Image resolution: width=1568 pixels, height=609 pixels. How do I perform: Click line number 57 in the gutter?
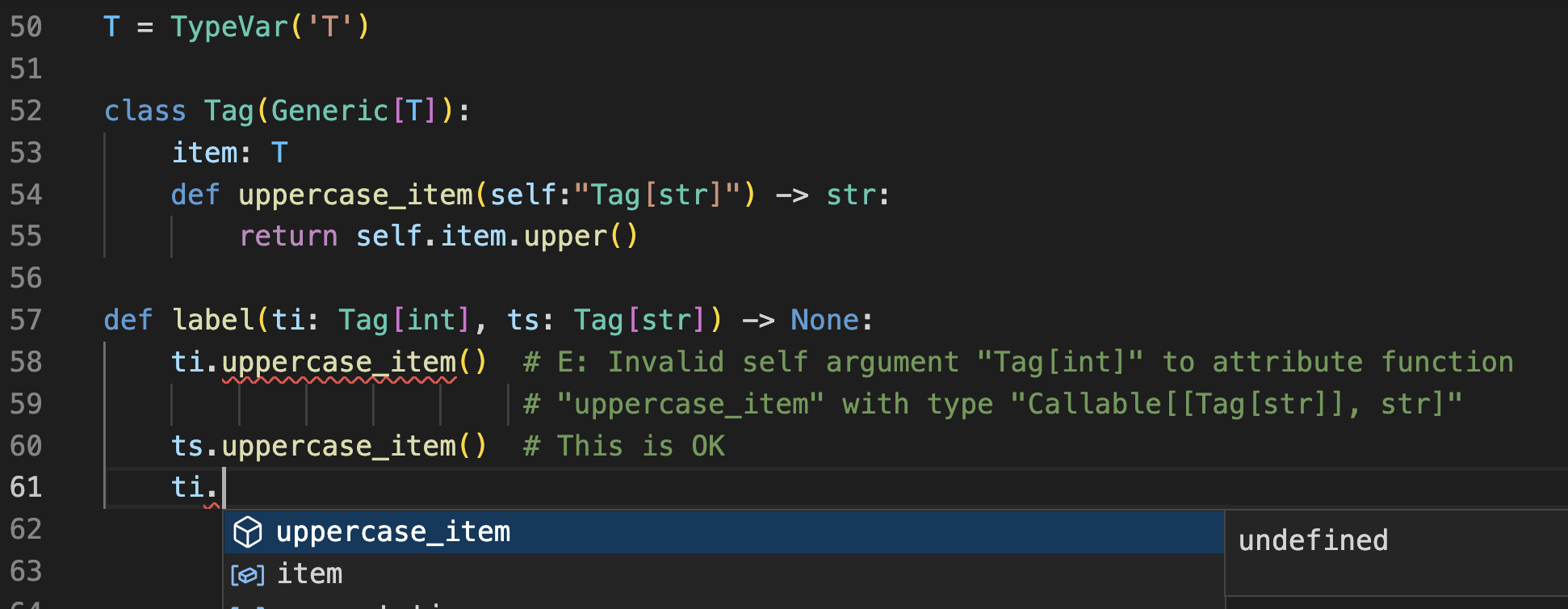(x=25, y=320)
